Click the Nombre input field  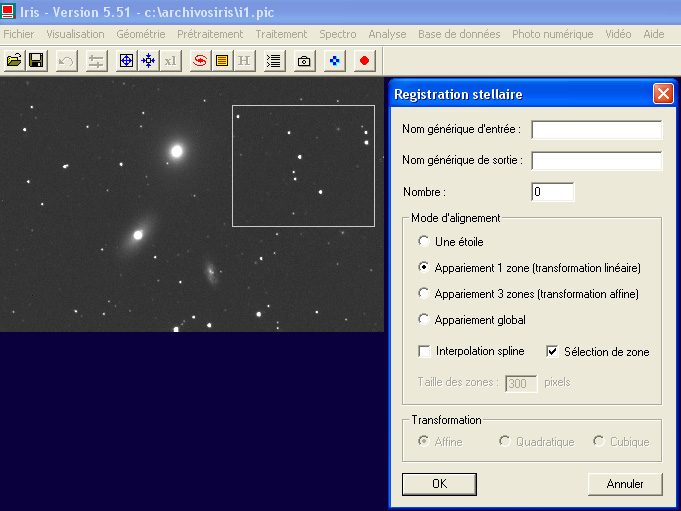click(552, 192)
